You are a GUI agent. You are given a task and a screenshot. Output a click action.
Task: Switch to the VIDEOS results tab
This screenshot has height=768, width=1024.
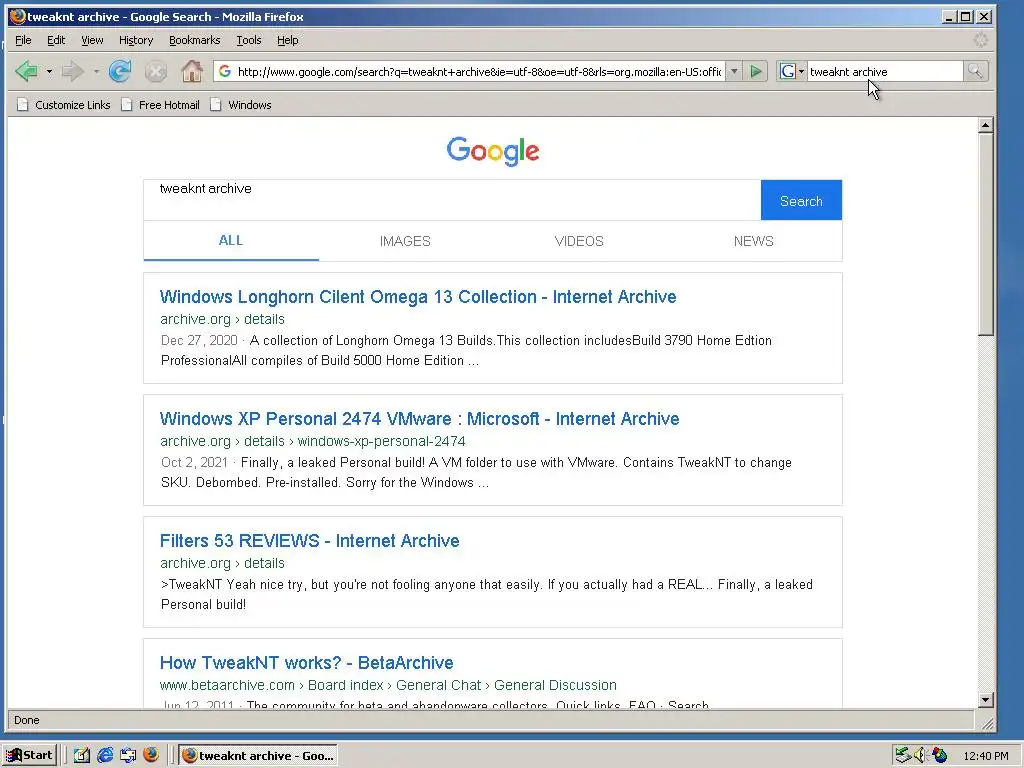click(579, 241)
